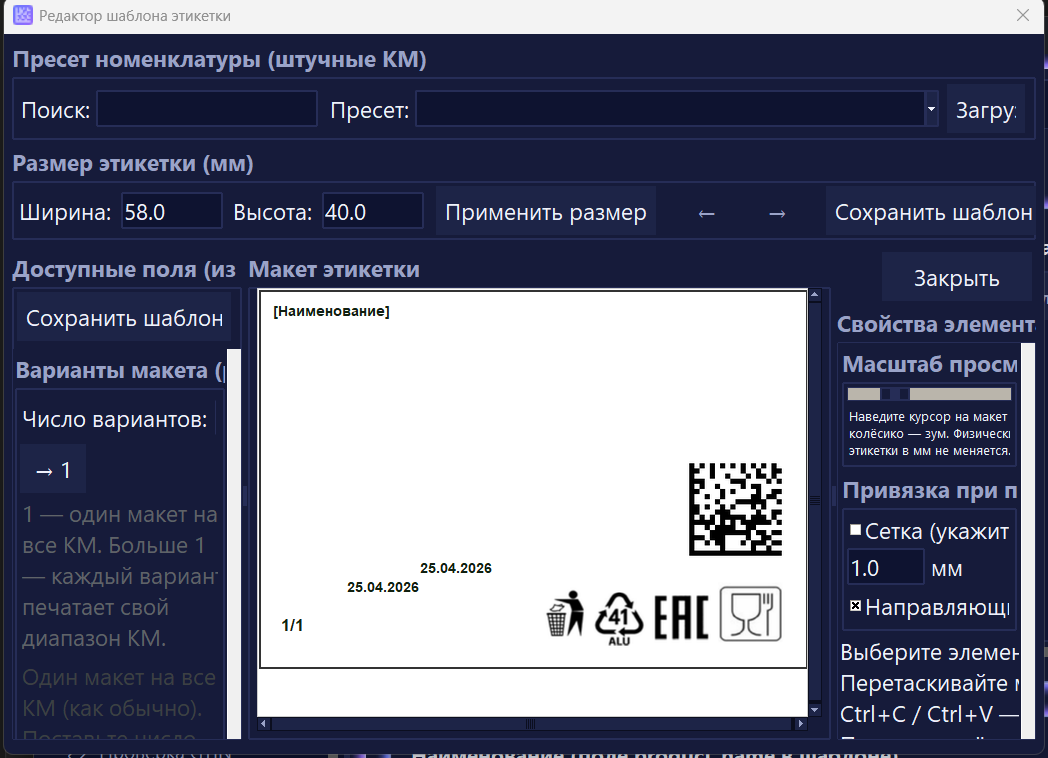The width and height of the screenshot is (1048, 758).
Task: Click the Загрузить preset button
Action: click(x=986, y=109)
